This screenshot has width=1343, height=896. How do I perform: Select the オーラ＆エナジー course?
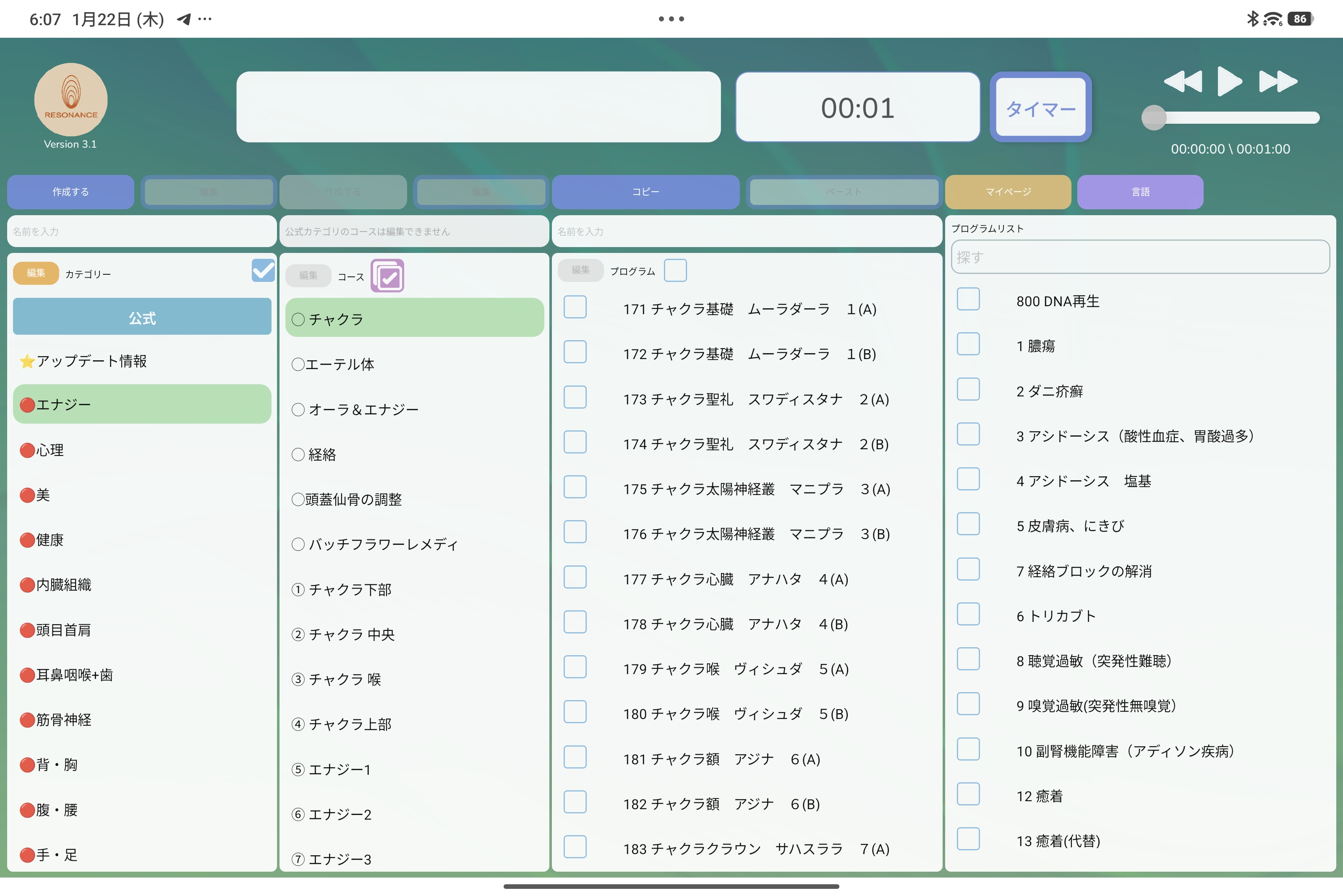pos(415,409)
